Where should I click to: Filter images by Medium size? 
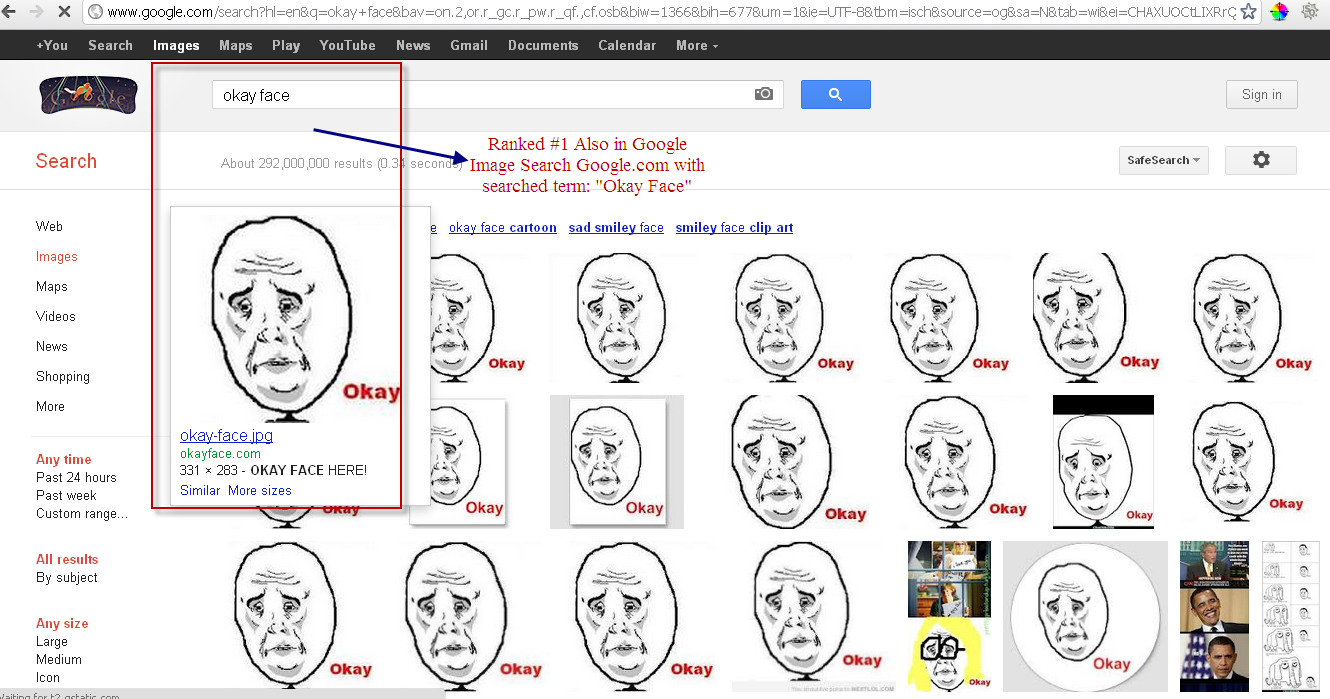click(x=59, y=659)
